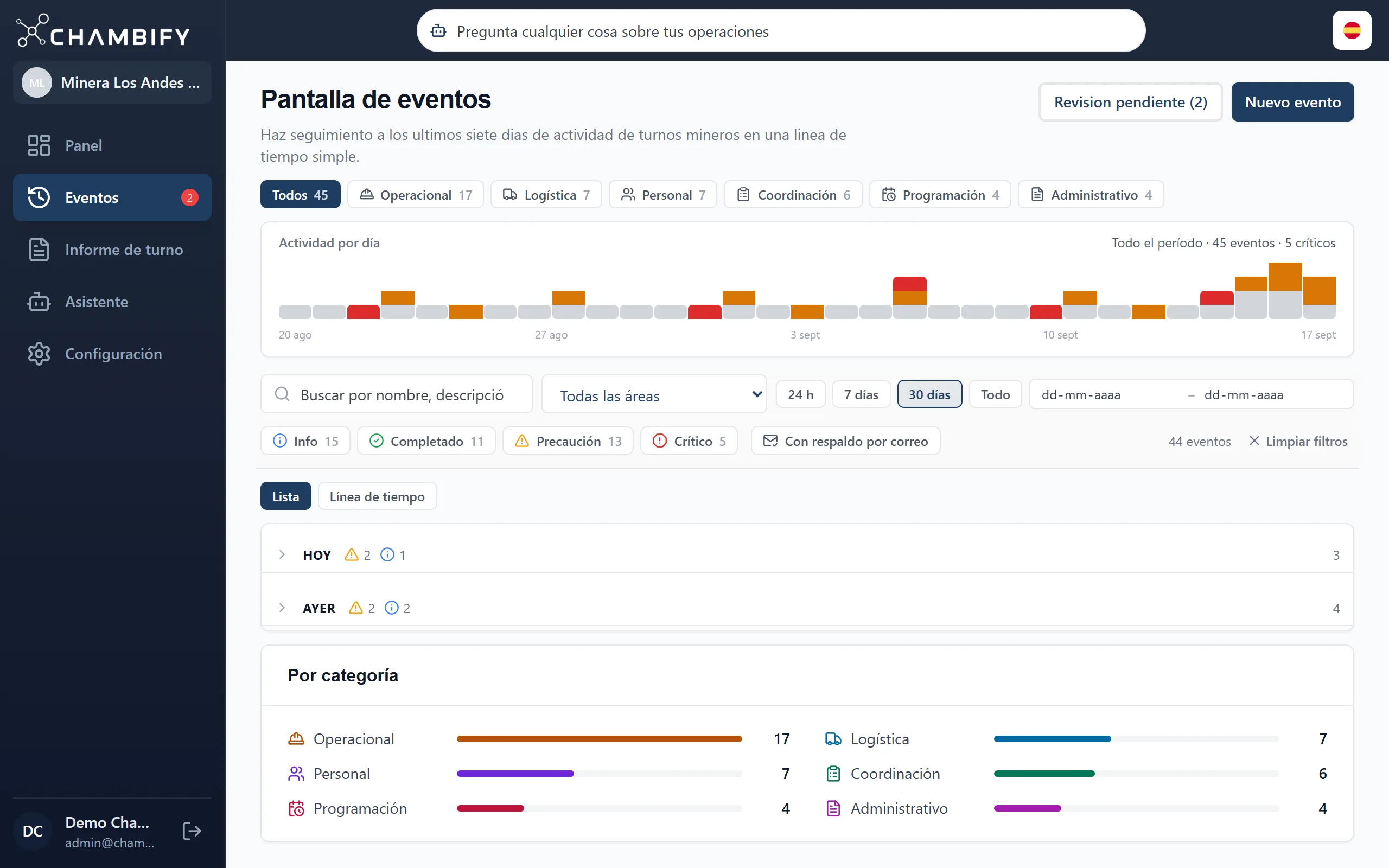Image resolution: width=1389 pixels, height=868 pixels.
Task: Select the Coordinación 6 category tab
Action: [x=793, y=195]
